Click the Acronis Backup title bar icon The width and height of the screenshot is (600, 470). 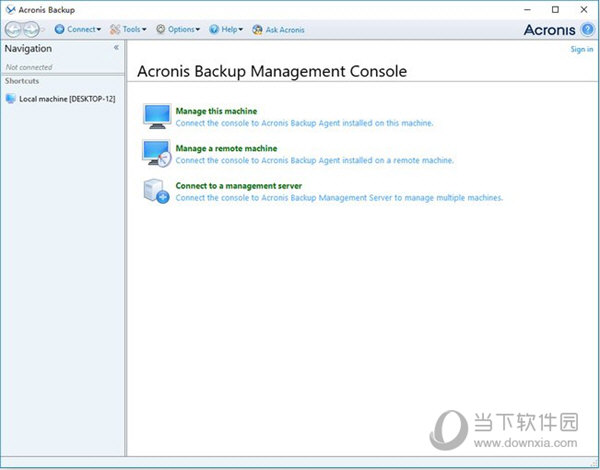[10, 10]
